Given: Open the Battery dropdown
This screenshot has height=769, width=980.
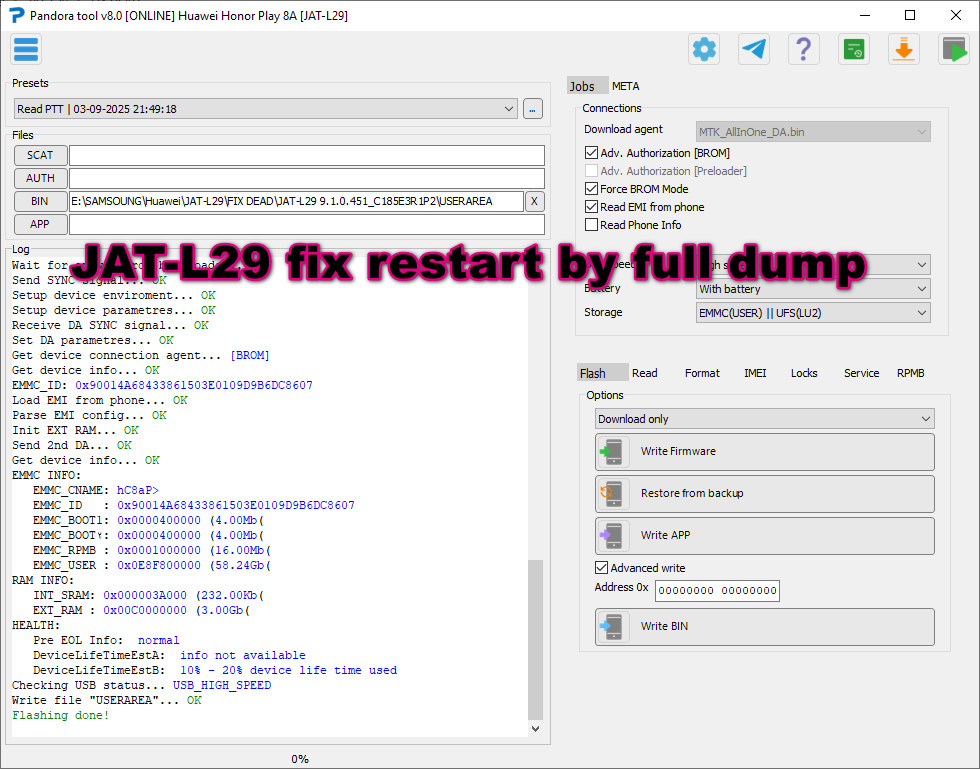Looking at the screenshot, I should point(813,289).
